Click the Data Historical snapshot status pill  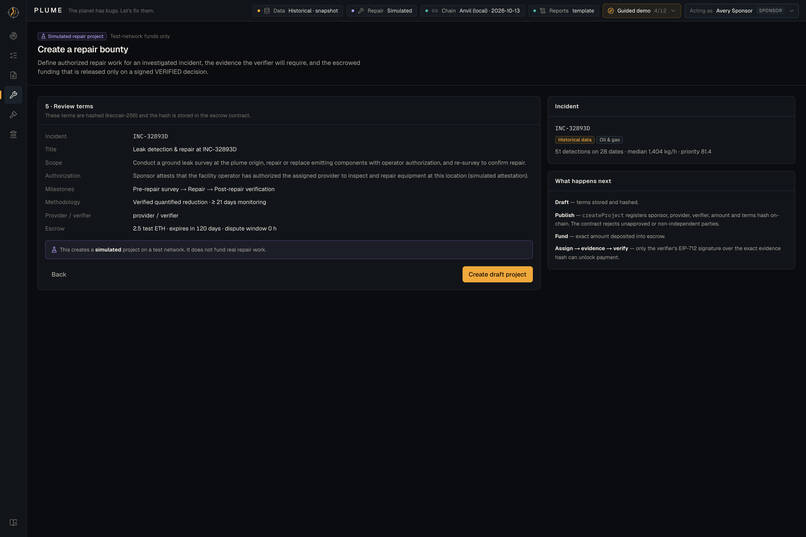(x=298, y=11)
